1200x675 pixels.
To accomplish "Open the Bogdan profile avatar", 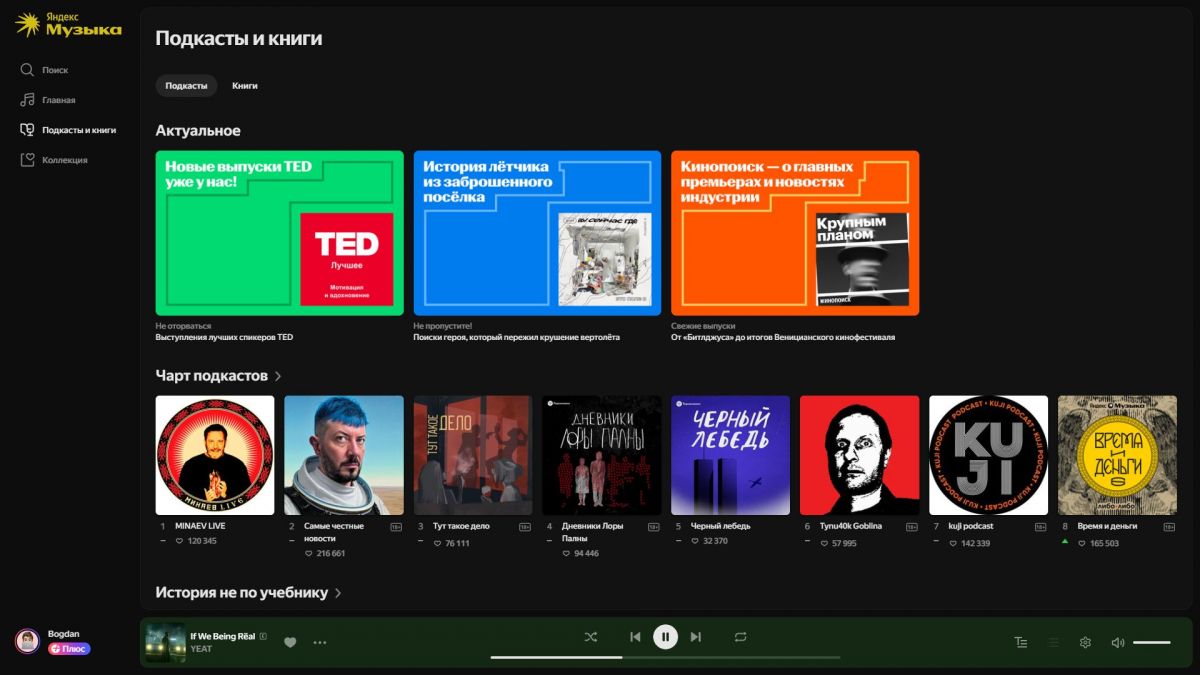I will [27, 641].
